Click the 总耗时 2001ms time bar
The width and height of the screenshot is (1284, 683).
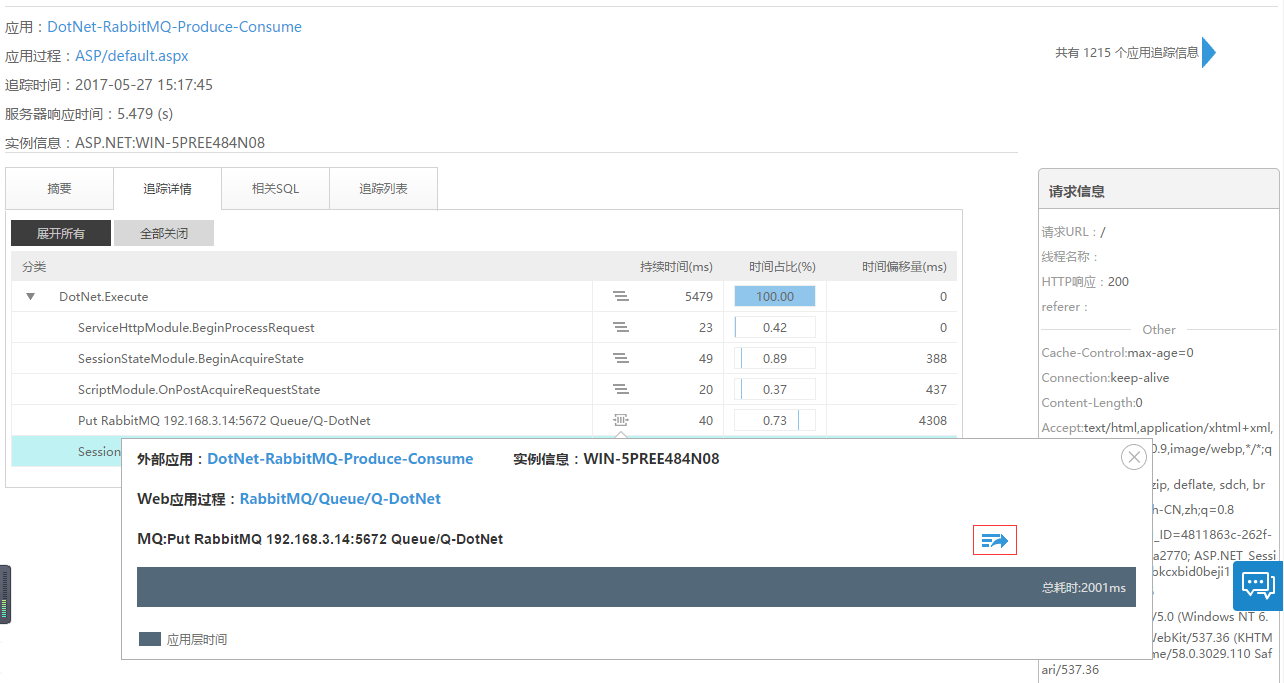tap(636, 587)
